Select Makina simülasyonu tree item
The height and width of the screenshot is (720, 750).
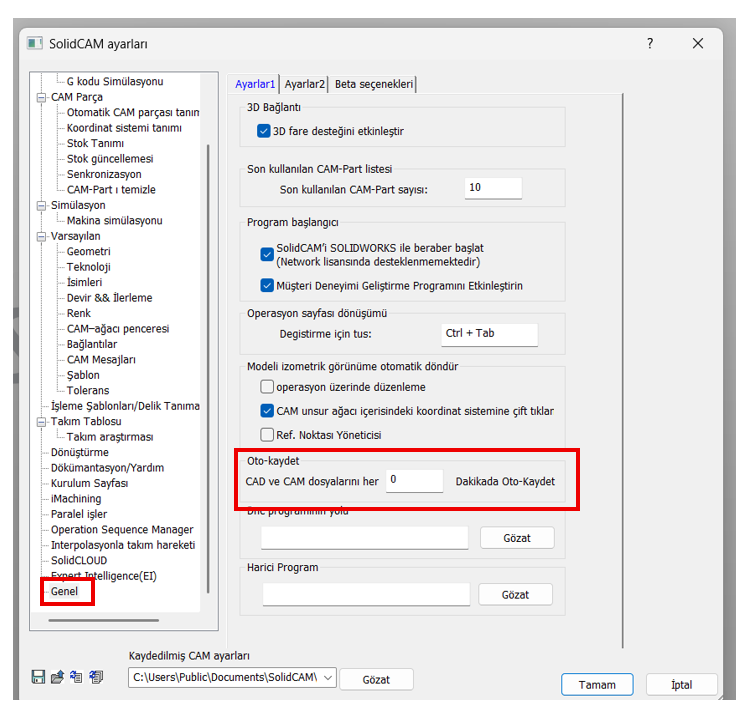[115, 221]
